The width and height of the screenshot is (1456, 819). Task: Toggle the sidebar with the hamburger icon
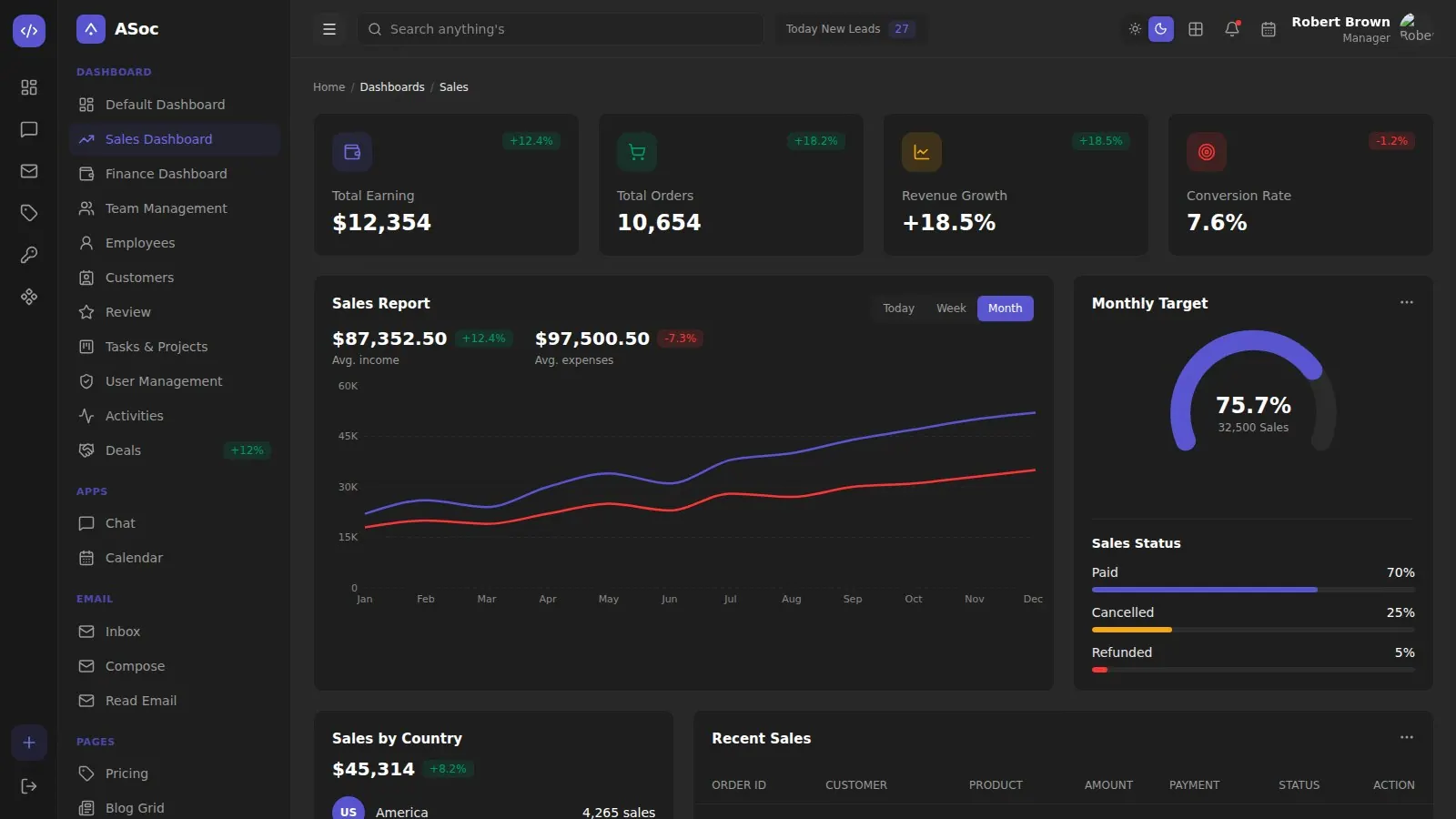coord(329,29)
